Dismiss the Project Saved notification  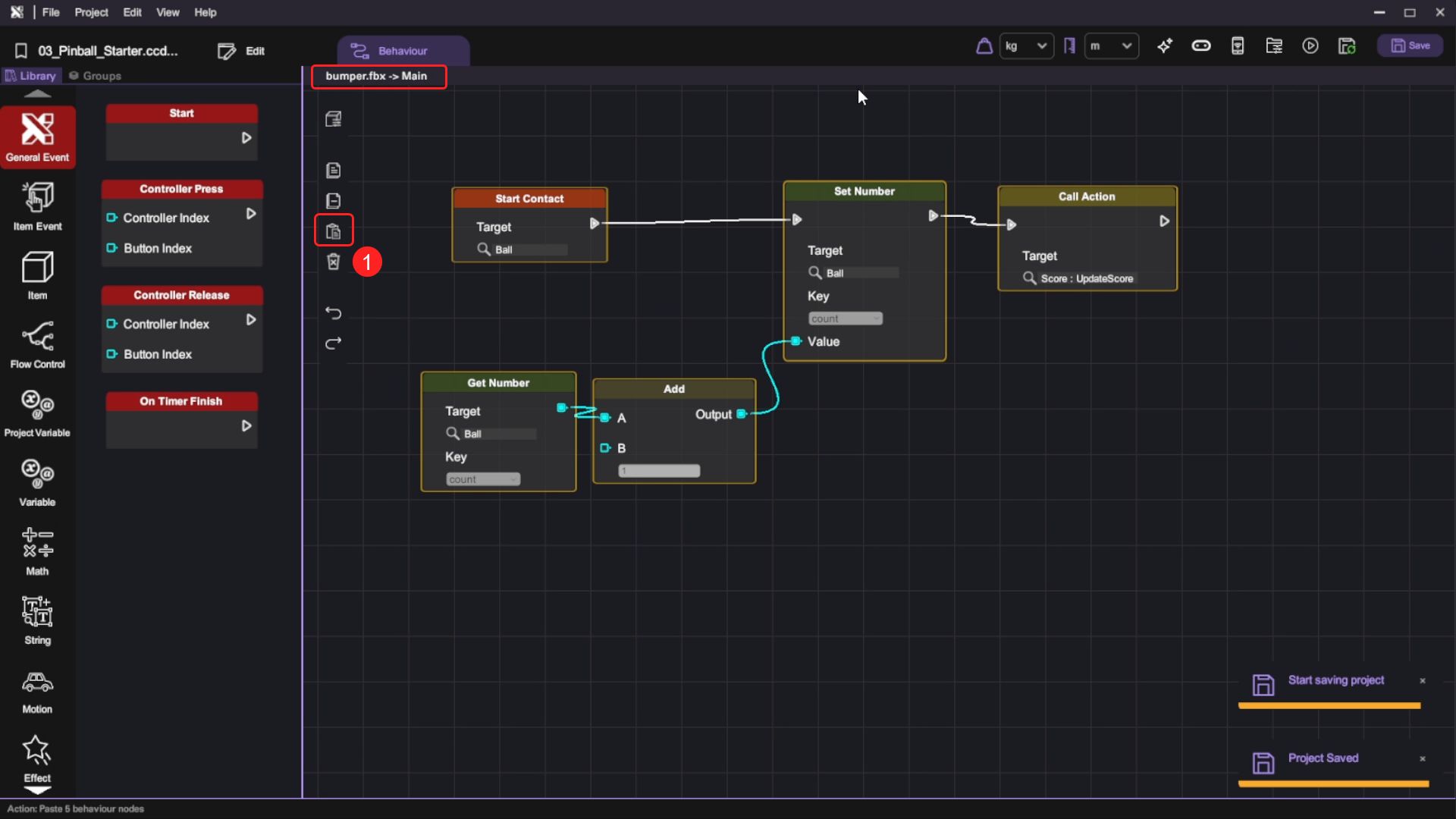[1423, 759]
